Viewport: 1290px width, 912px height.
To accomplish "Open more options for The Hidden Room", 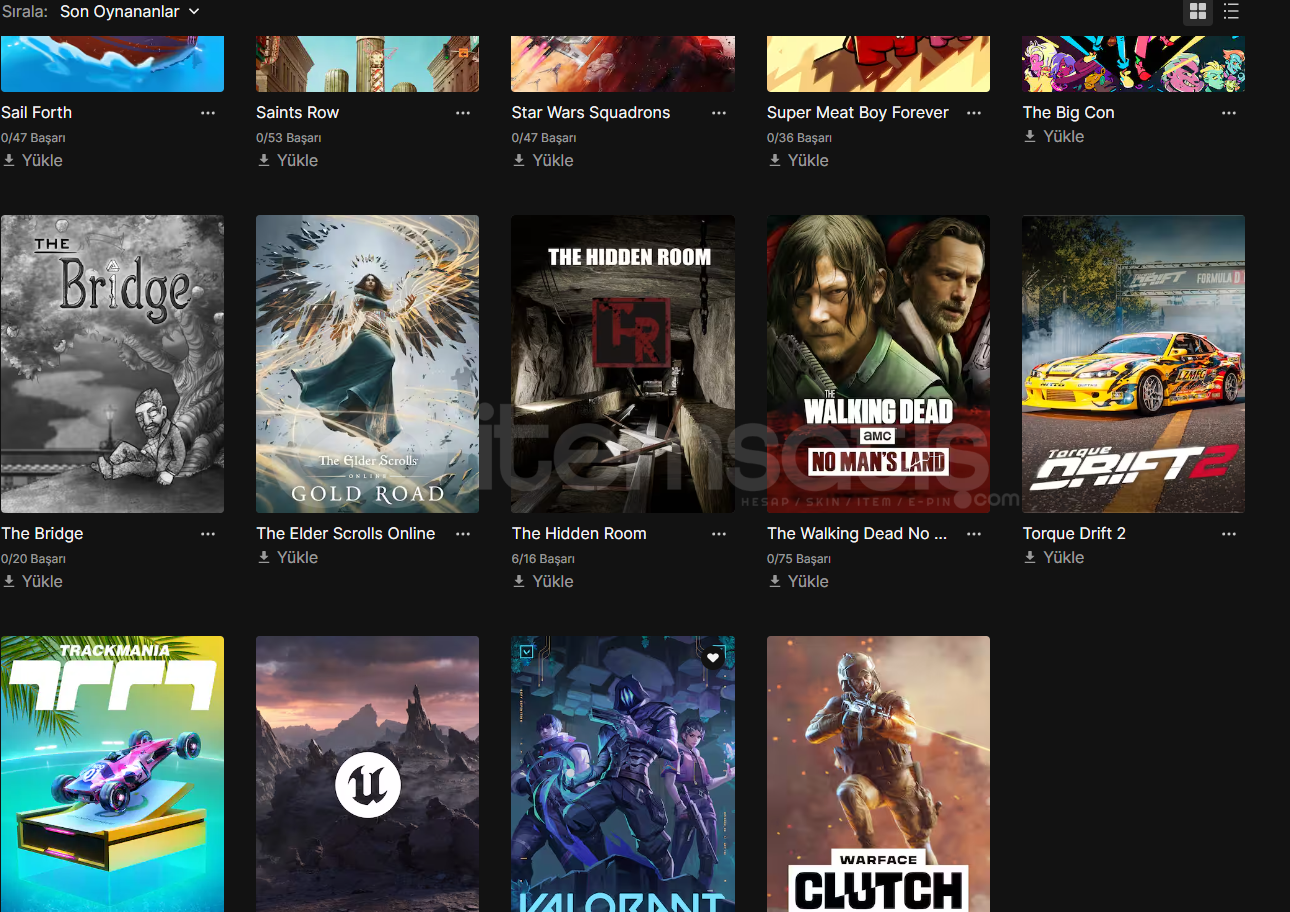I will coord(719,534).
